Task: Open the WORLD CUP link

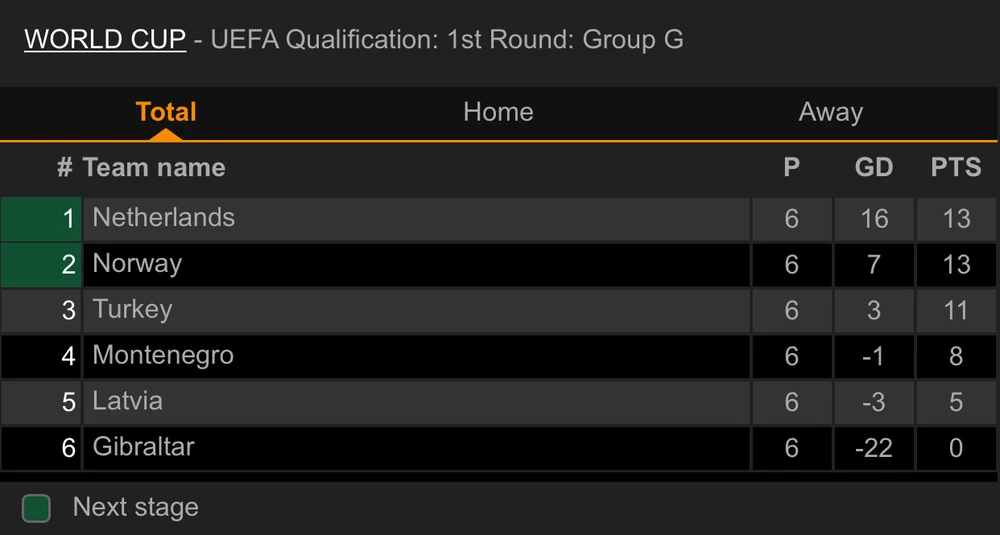Action: [105, 40]
